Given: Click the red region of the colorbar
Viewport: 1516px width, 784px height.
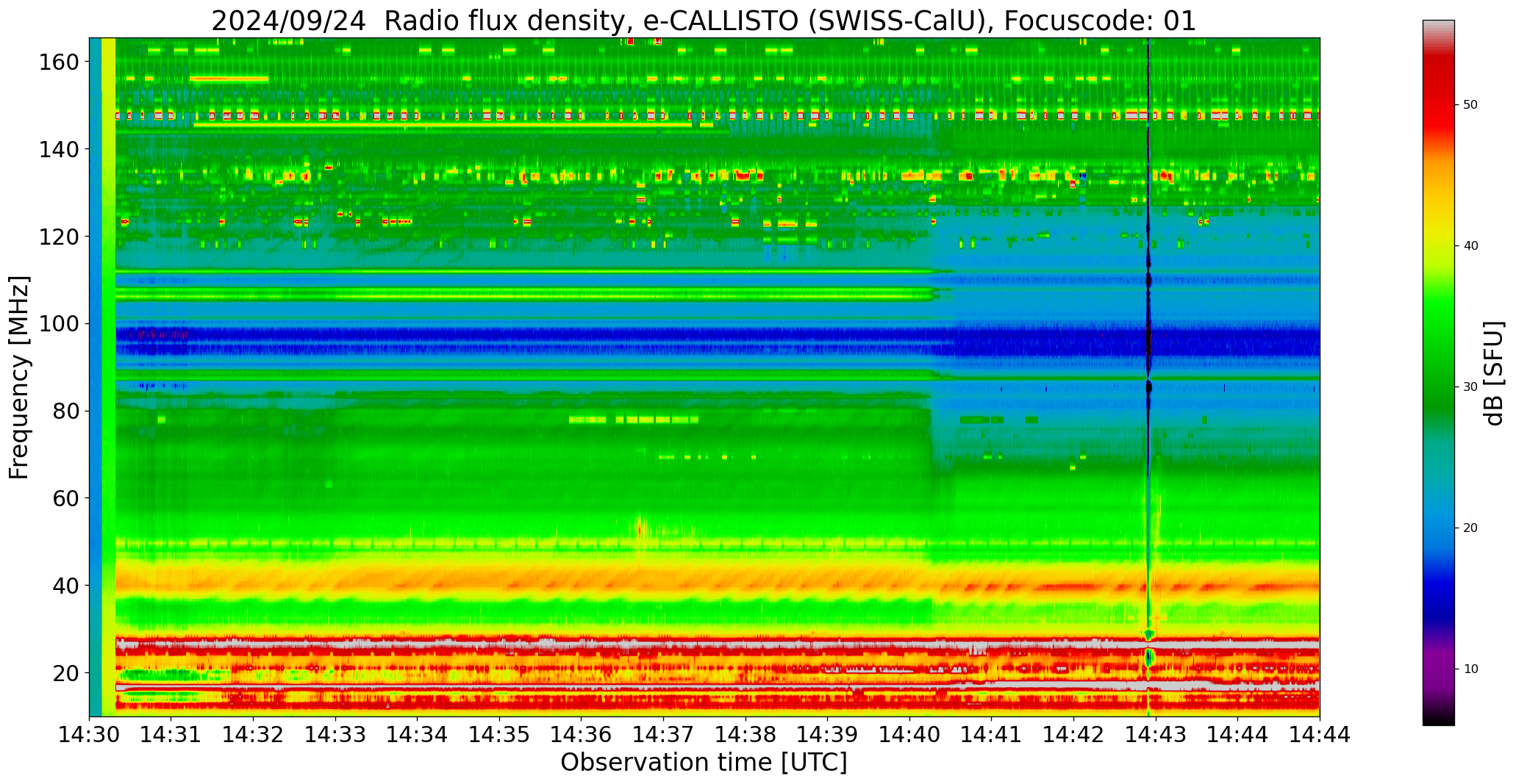Looking at the screenshot, I should 1438,96.
